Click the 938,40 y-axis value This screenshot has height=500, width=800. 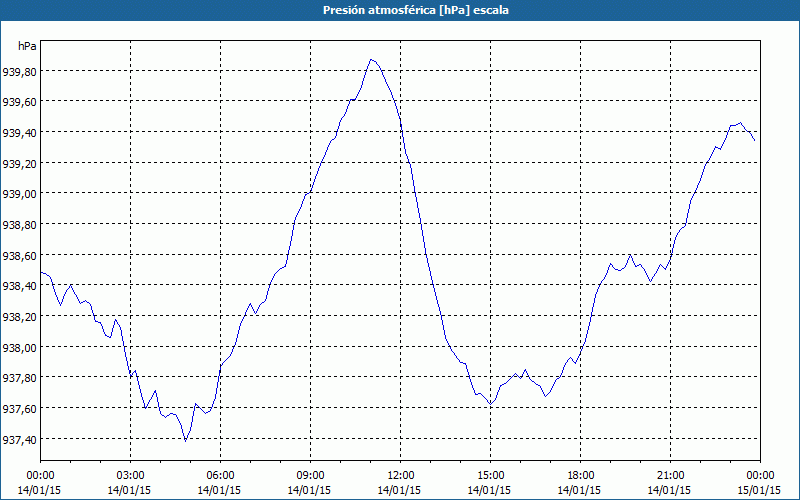(x=19, y=286)
